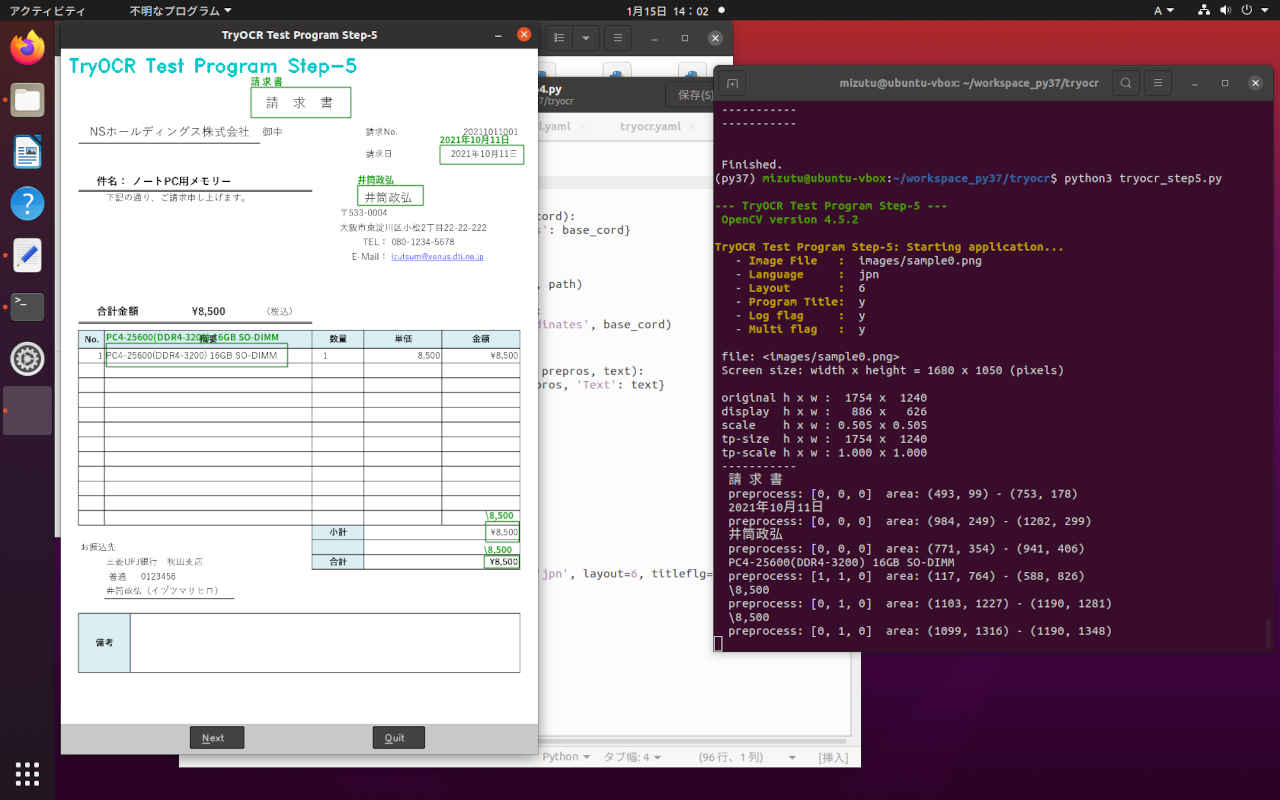Open the terminal hamburger menu
Viewport: 1280px width, 800px height.
point(1158,83)
